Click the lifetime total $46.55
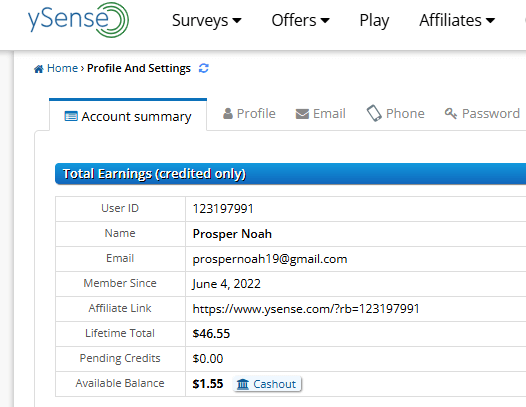 [211, 334]
